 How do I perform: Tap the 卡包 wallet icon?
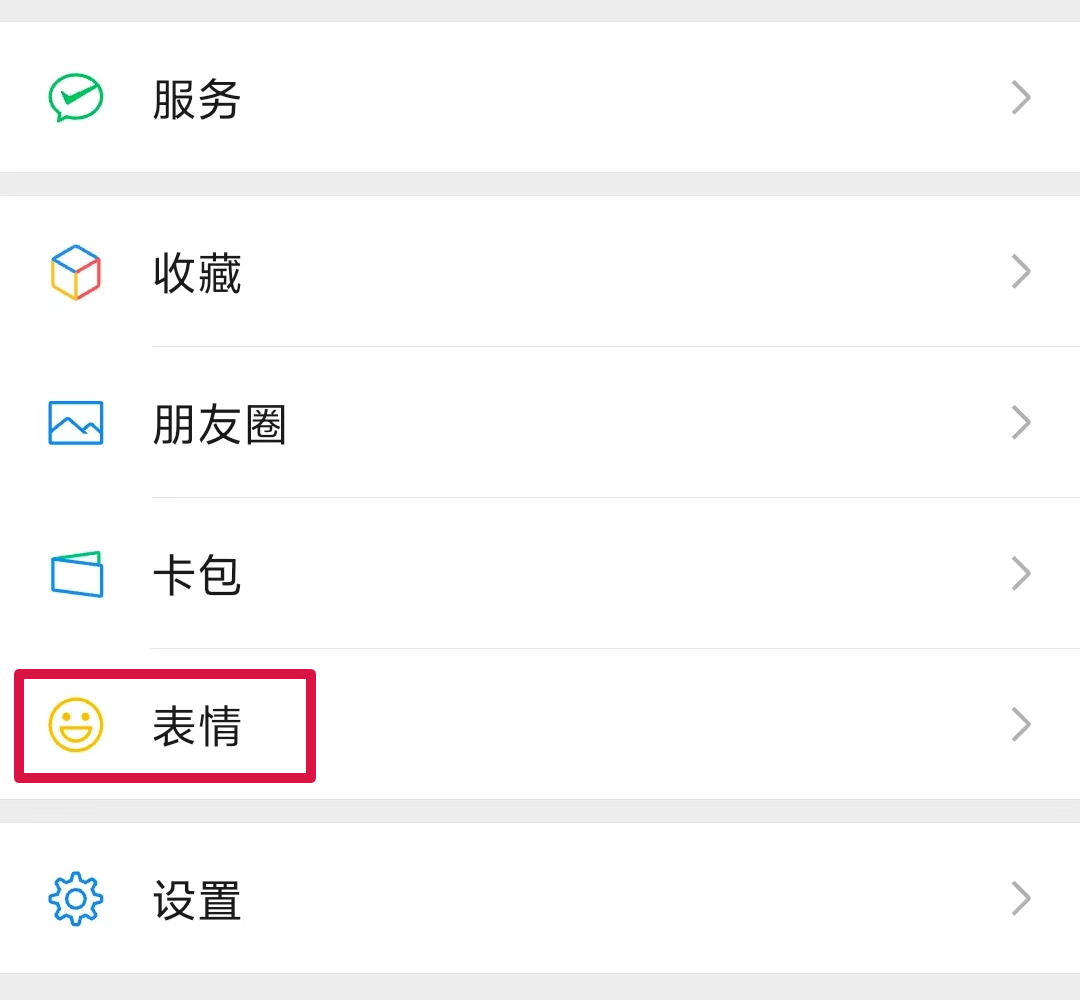[x=76, y=574]
